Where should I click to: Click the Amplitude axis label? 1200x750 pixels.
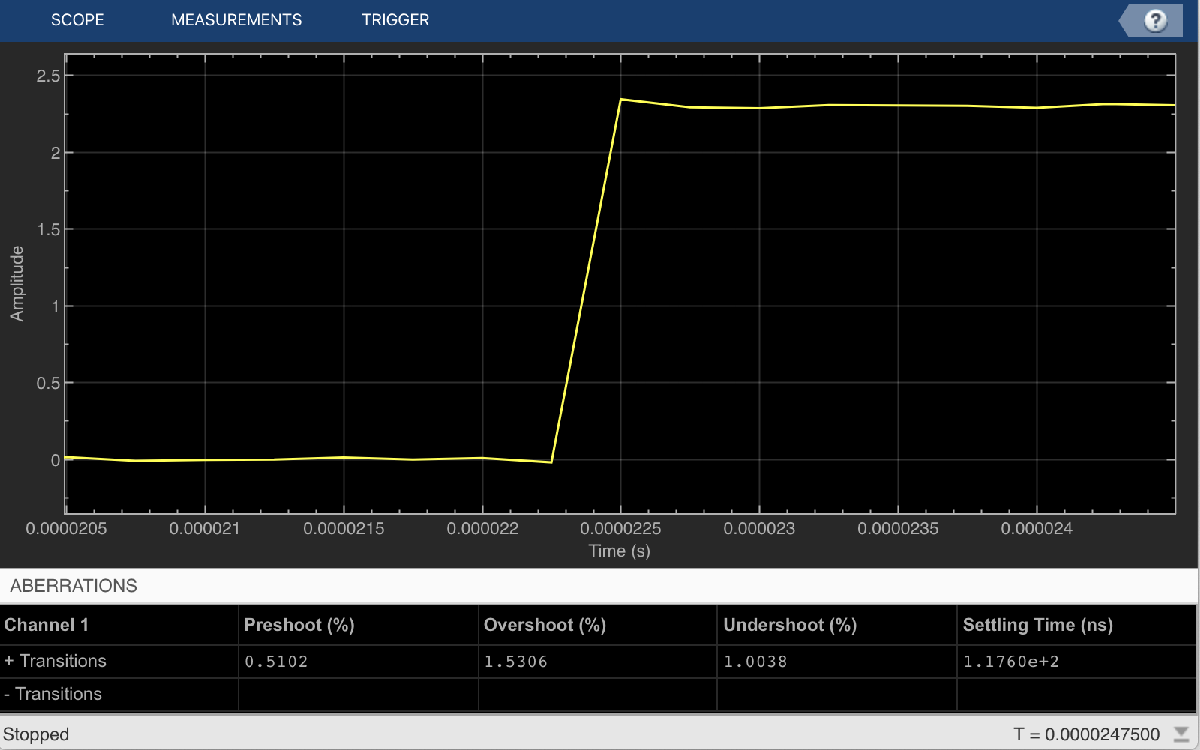click(x=17, y=284)
